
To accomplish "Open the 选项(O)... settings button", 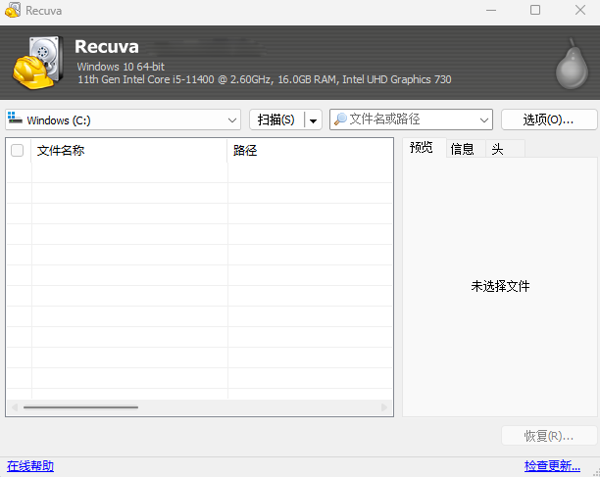I will click(x=548, y=120).
